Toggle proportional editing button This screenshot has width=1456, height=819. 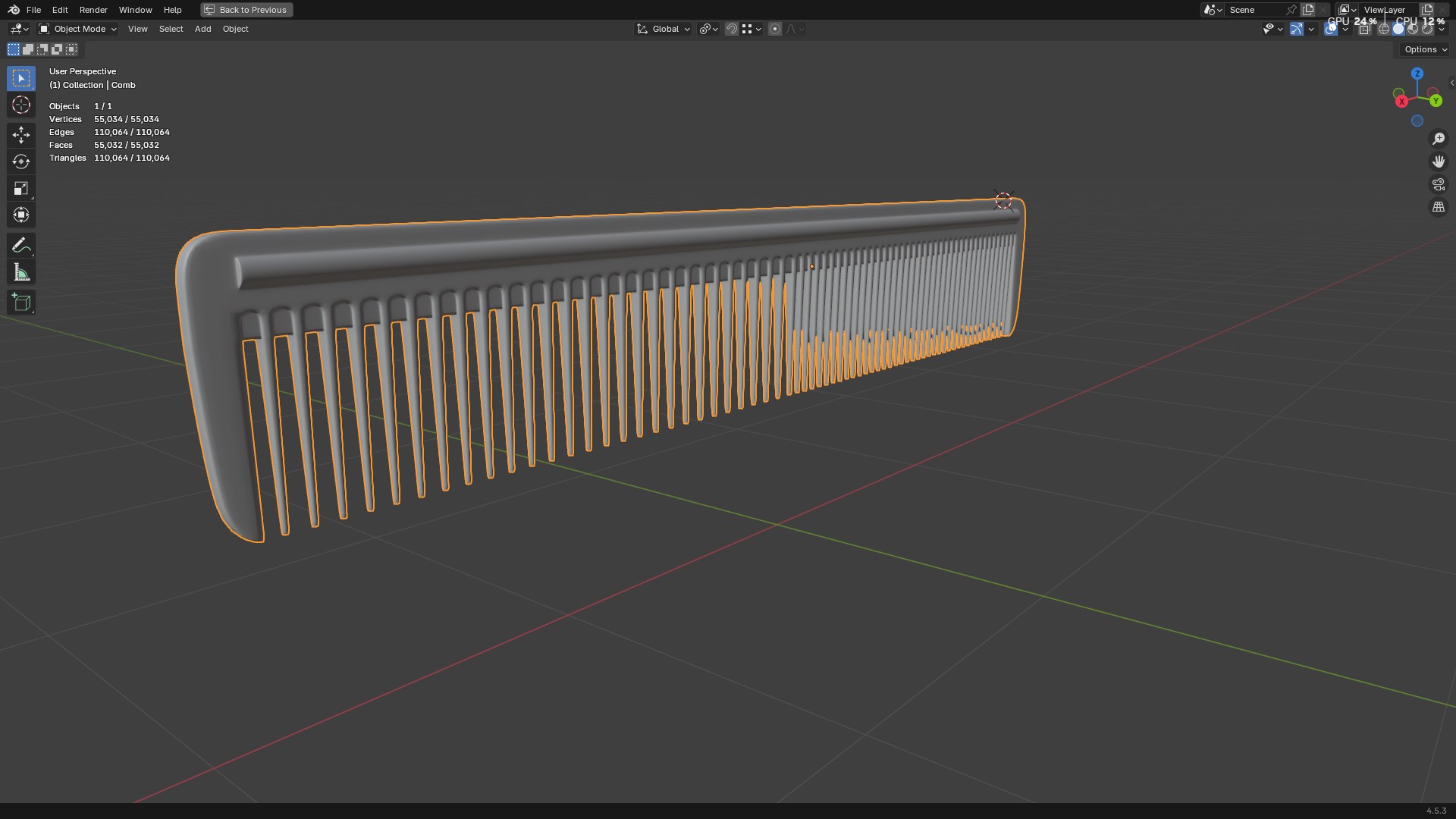click(x=775, y=29)
